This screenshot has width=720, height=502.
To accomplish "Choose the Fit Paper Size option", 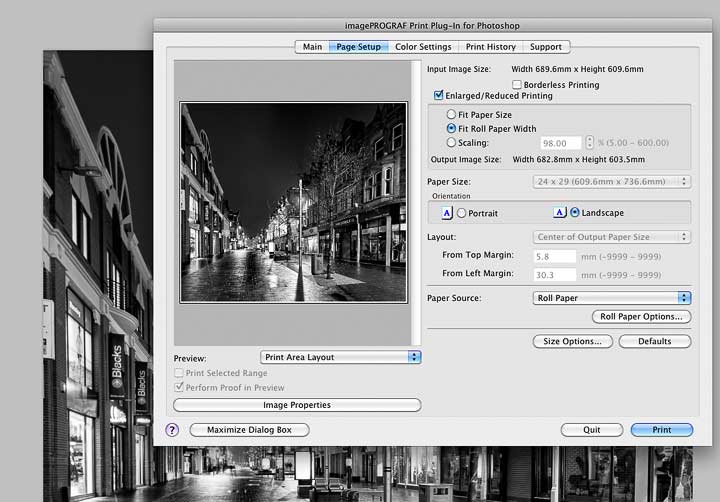I will click(451, 114).
